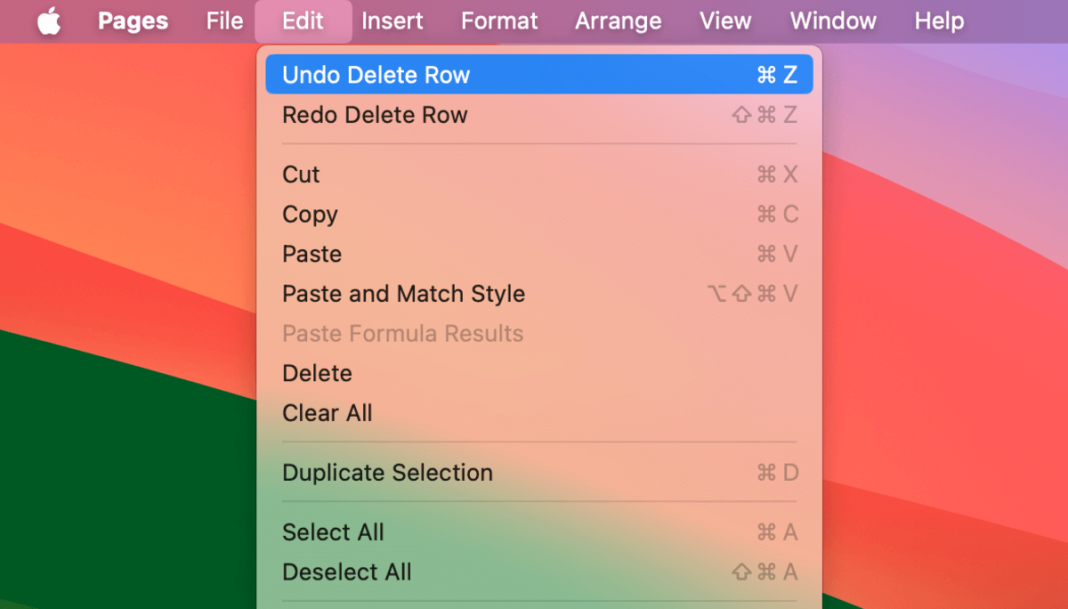Open the Help menu
This screenshot has height=609, width=1068.
(x=938, y=20)
